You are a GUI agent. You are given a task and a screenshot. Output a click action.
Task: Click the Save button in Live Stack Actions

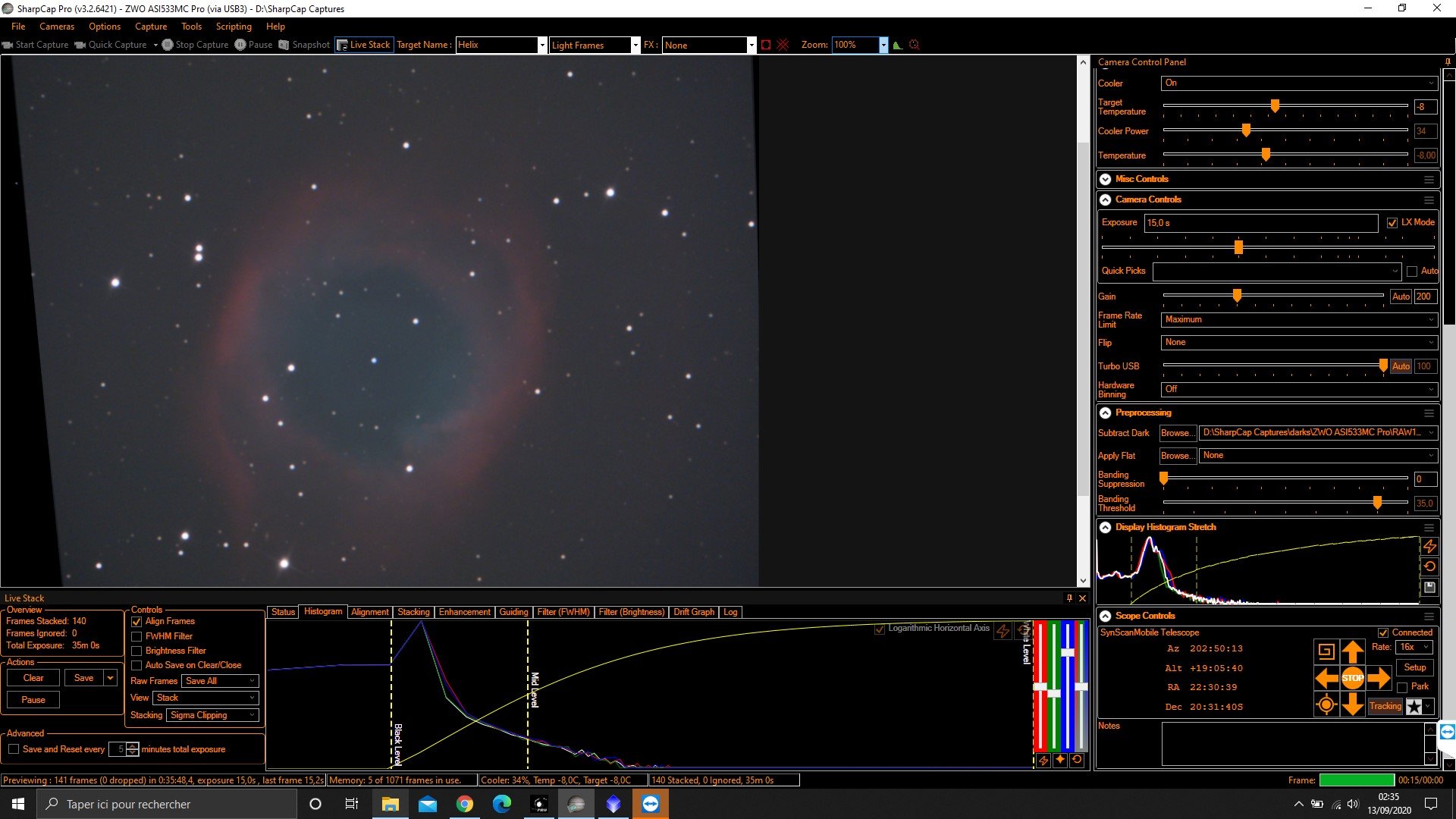tap(84, 678)
